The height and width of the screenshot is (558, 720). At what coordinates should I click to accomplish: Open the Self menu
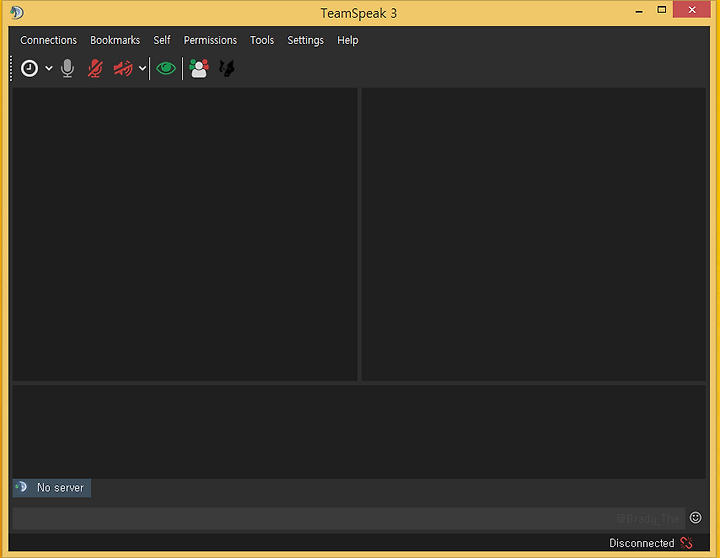click(162, 40)
